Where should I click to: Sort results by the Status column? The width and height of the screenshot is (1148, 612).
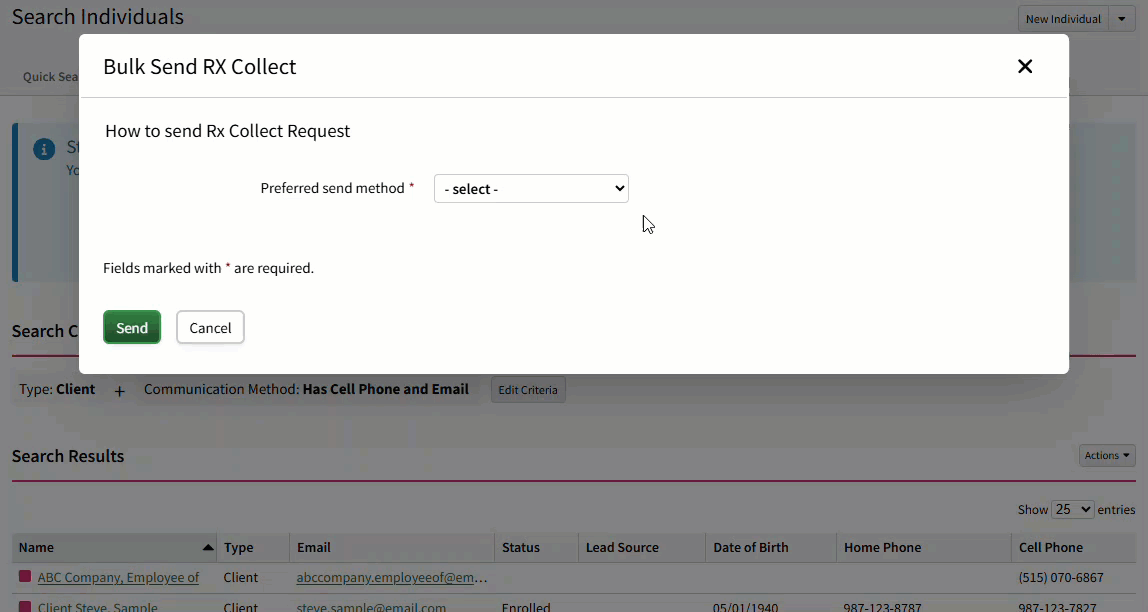(x=520, y=547)
